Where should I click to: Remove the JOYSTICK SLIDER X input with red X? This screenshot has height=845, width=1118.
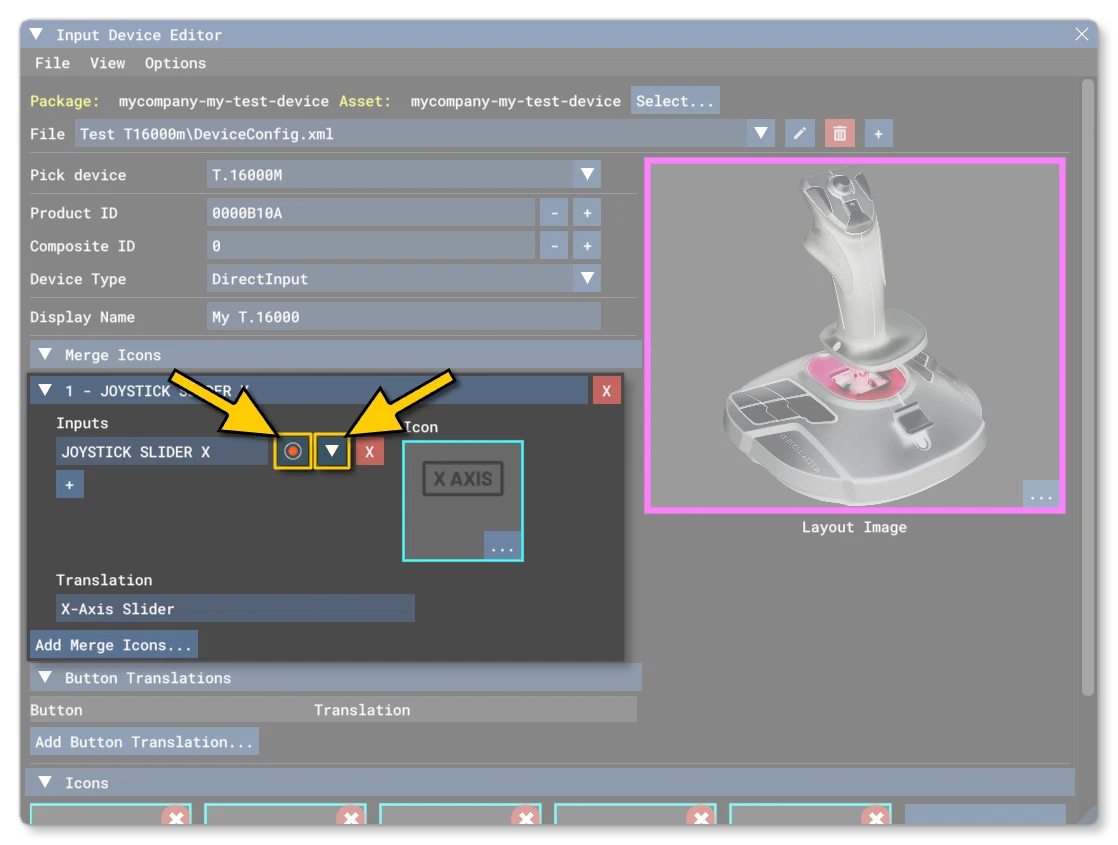point(369,451)
